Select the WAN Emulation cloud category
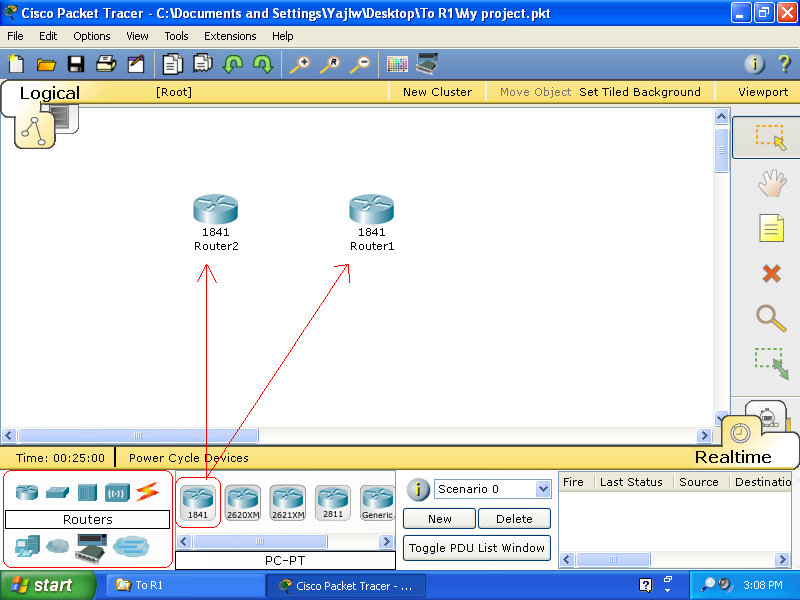This screenshot has width=800, height=600. click(58, 546)
